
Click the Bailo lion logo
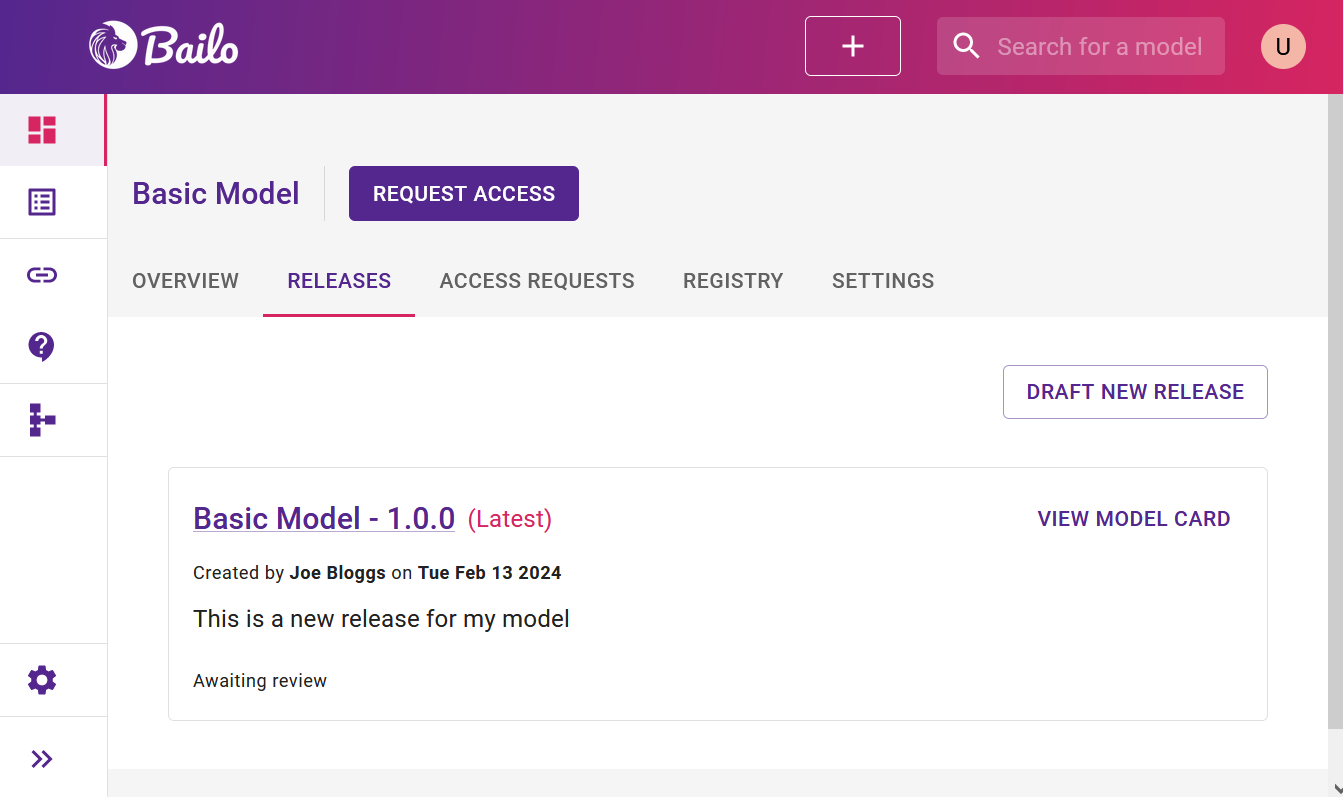[115, 45]
